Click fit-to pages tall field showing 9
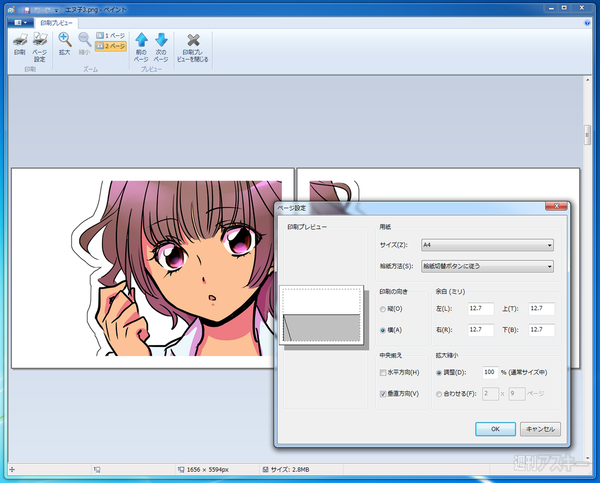The image size is (600, 483). 517,393
